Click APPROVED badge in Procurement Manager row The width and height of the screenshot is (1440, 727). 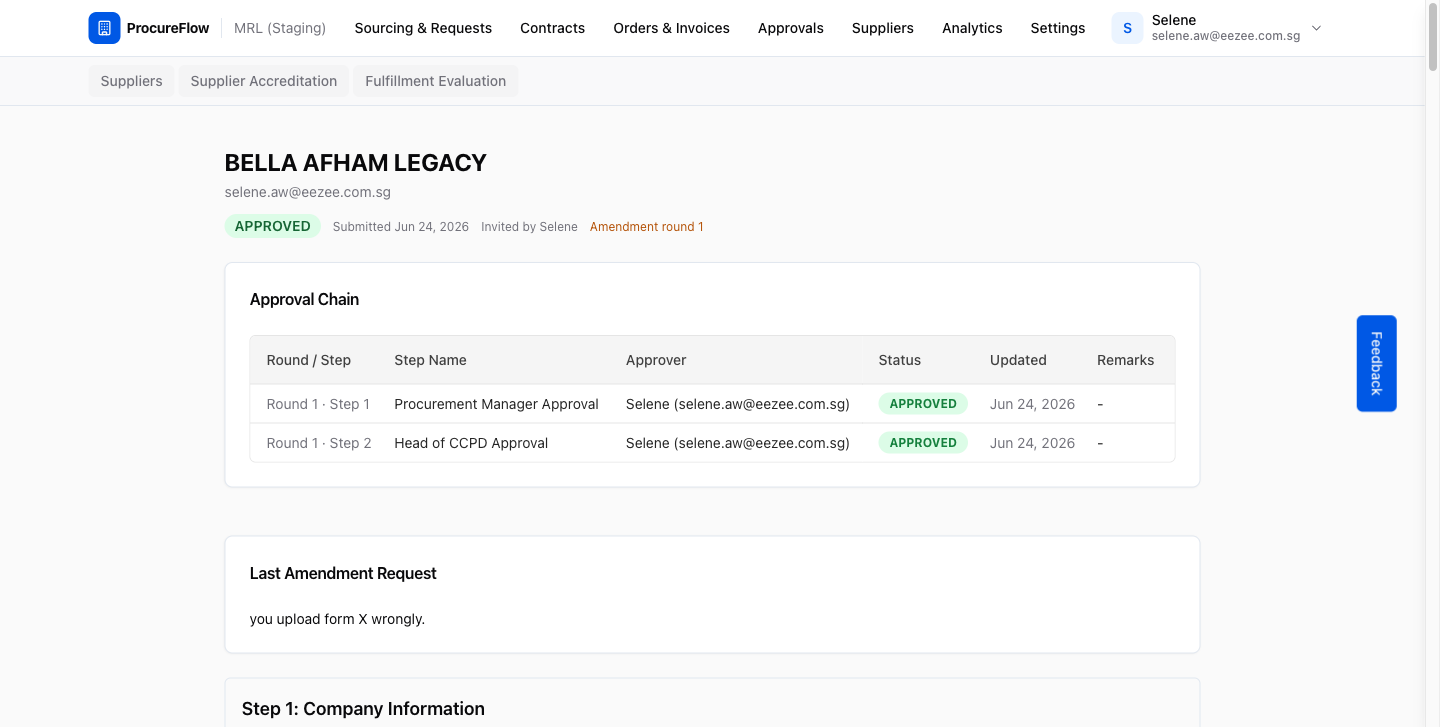pos(923,404)
